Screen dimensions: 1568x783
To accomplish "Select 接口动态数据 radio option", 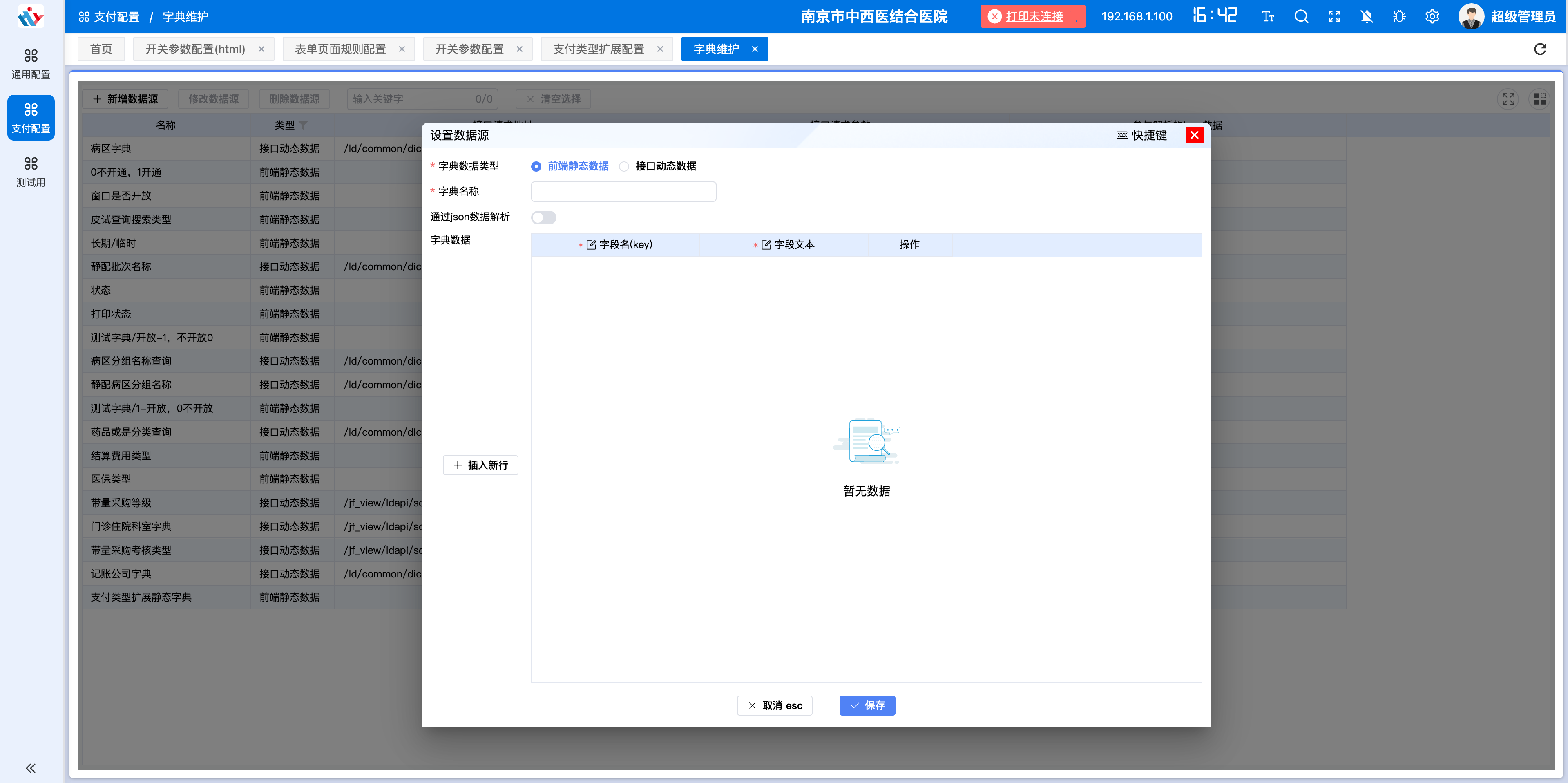I will pos(624,166).
